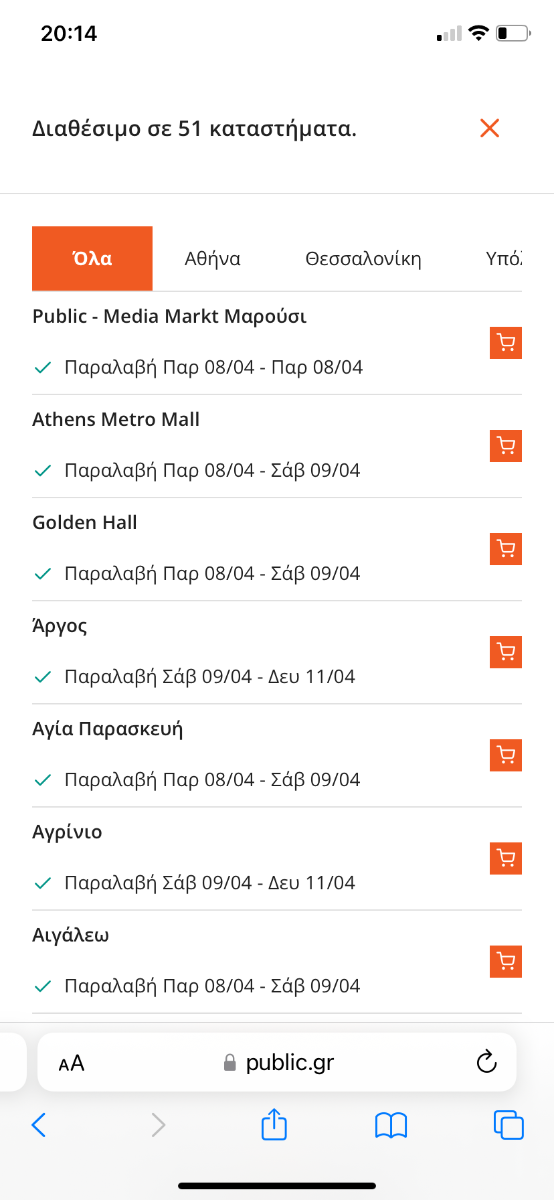Open Safari bookmarks
This screenshot has width=554, height=1200.
[391, 1126]
